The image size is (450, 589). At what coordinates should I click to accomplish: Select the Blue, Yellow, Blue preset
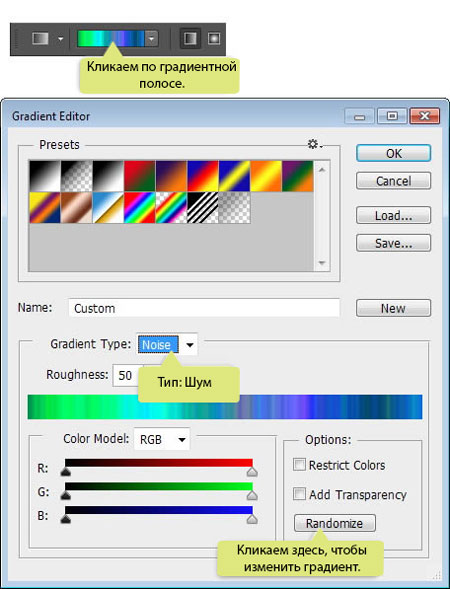[x=234, y=176]
